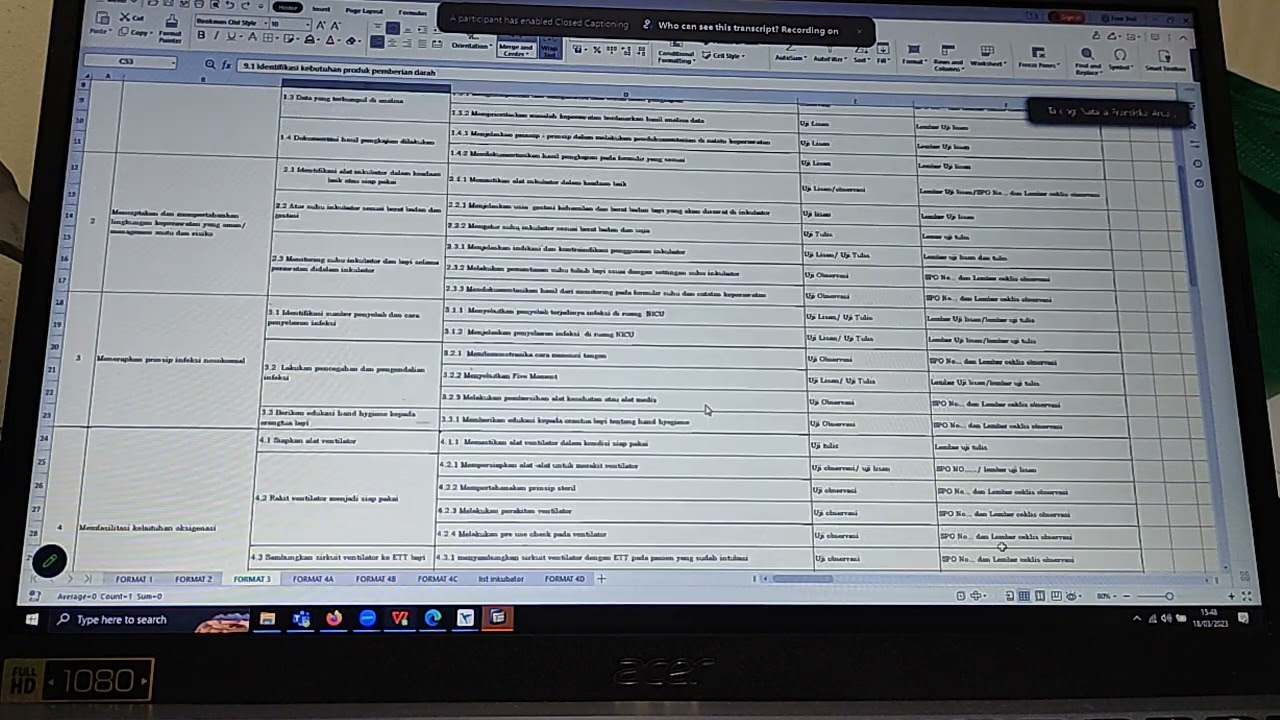Viewport: 1280px width, 720px height.
Task: Click the green pen floating button
Action: coord(49,561)
